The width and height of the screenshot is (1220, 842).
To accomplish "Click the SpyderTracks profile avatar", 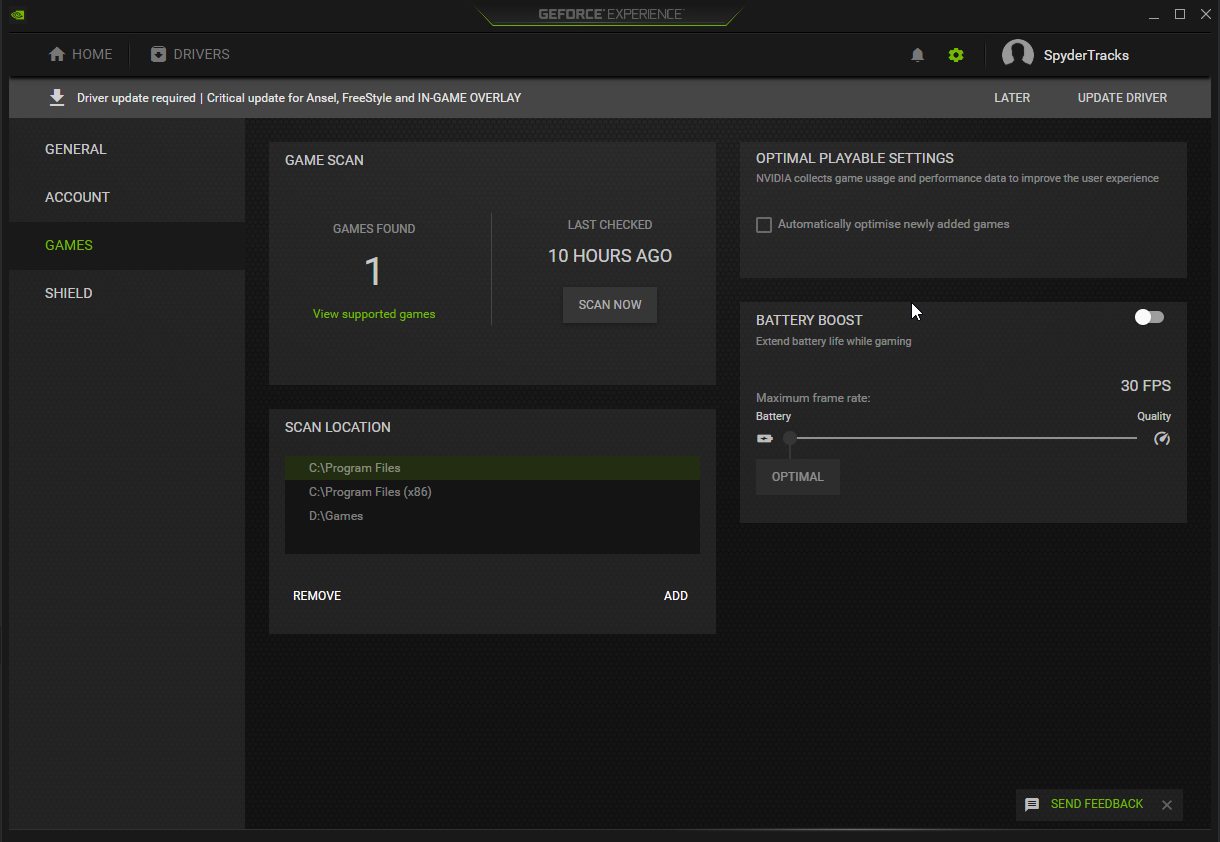I will 1018,55.
